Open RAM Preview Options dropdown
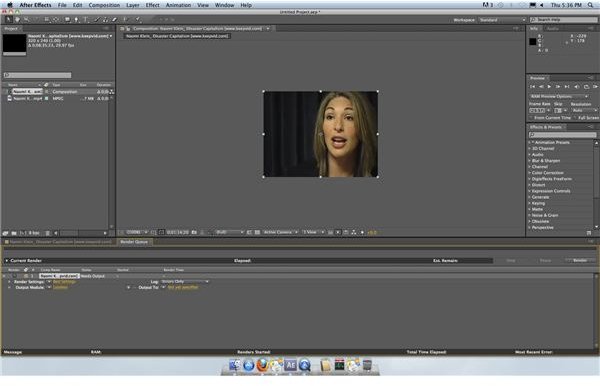The width and height of the screenshot is (600, 386). click(x=559, y=96)
